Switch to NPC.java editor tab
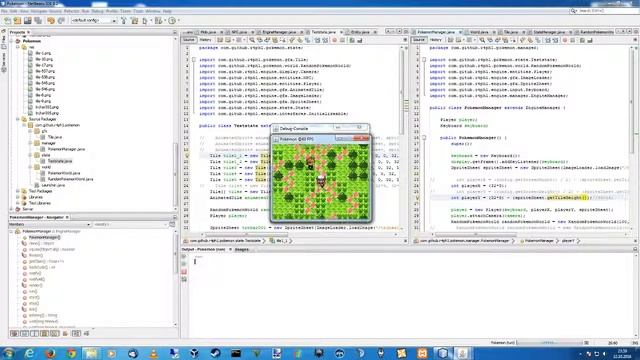 (x=239, y=32)
